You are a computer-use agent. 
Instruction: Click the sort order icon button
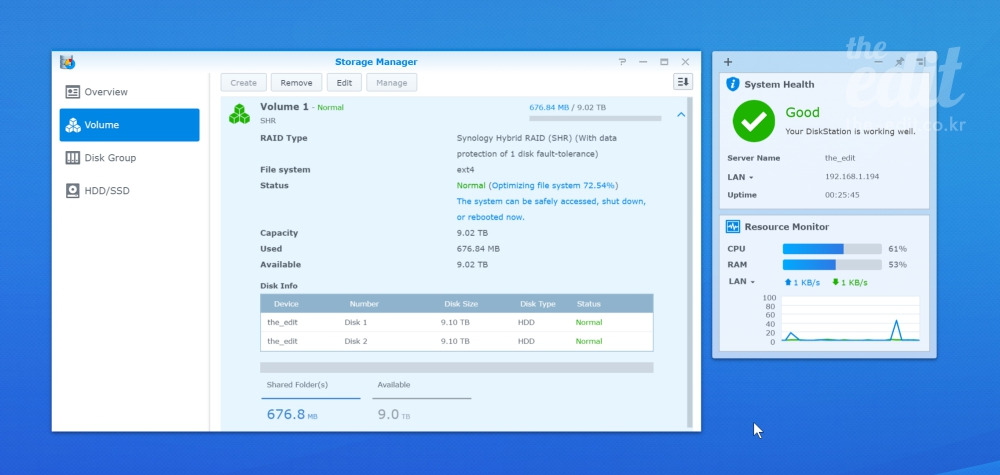[683, 82]
